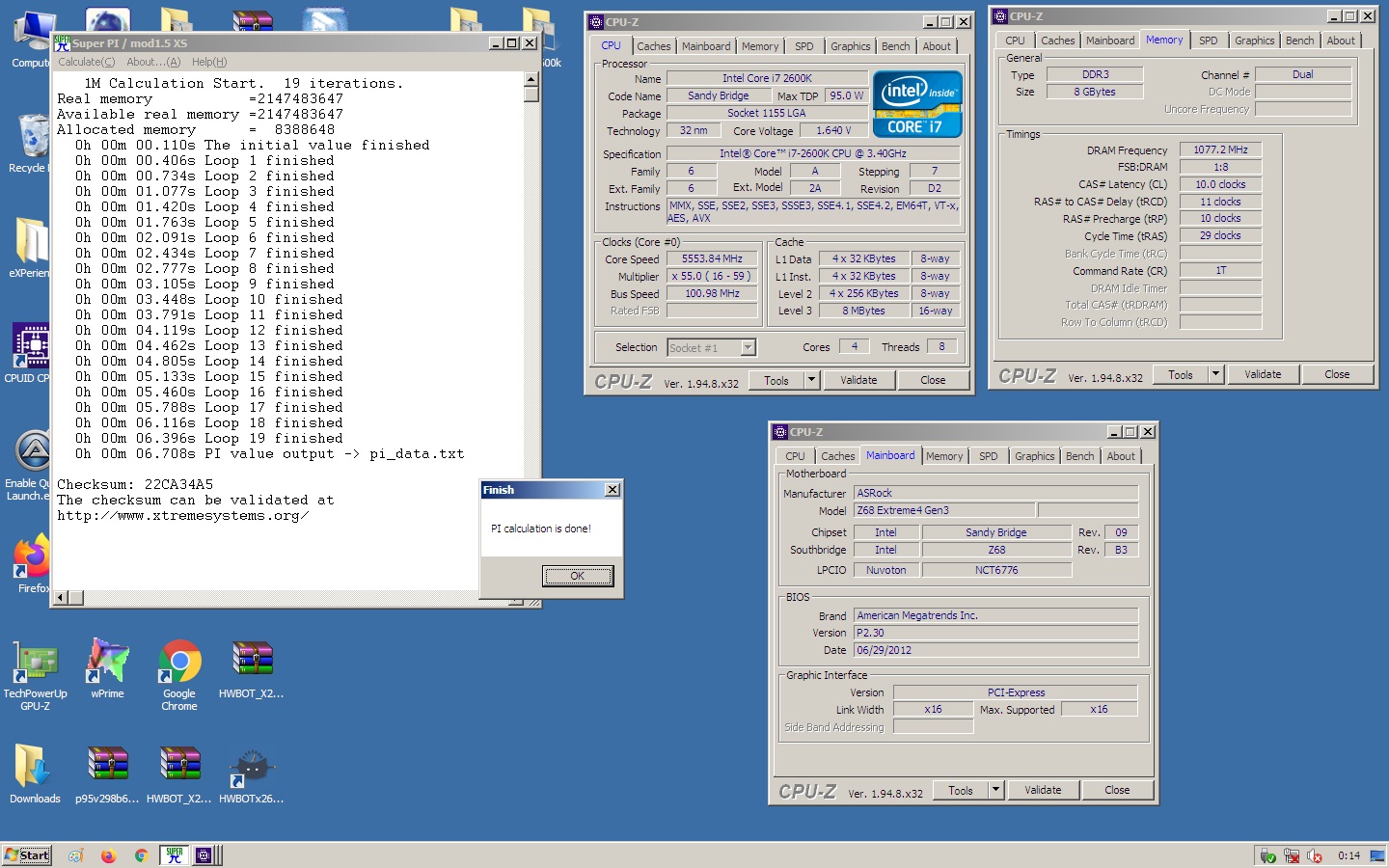Viewport: 1389px width, 868px height.
Task: Switch to CPU-Z taskbar button
Action: coord(204,855)
